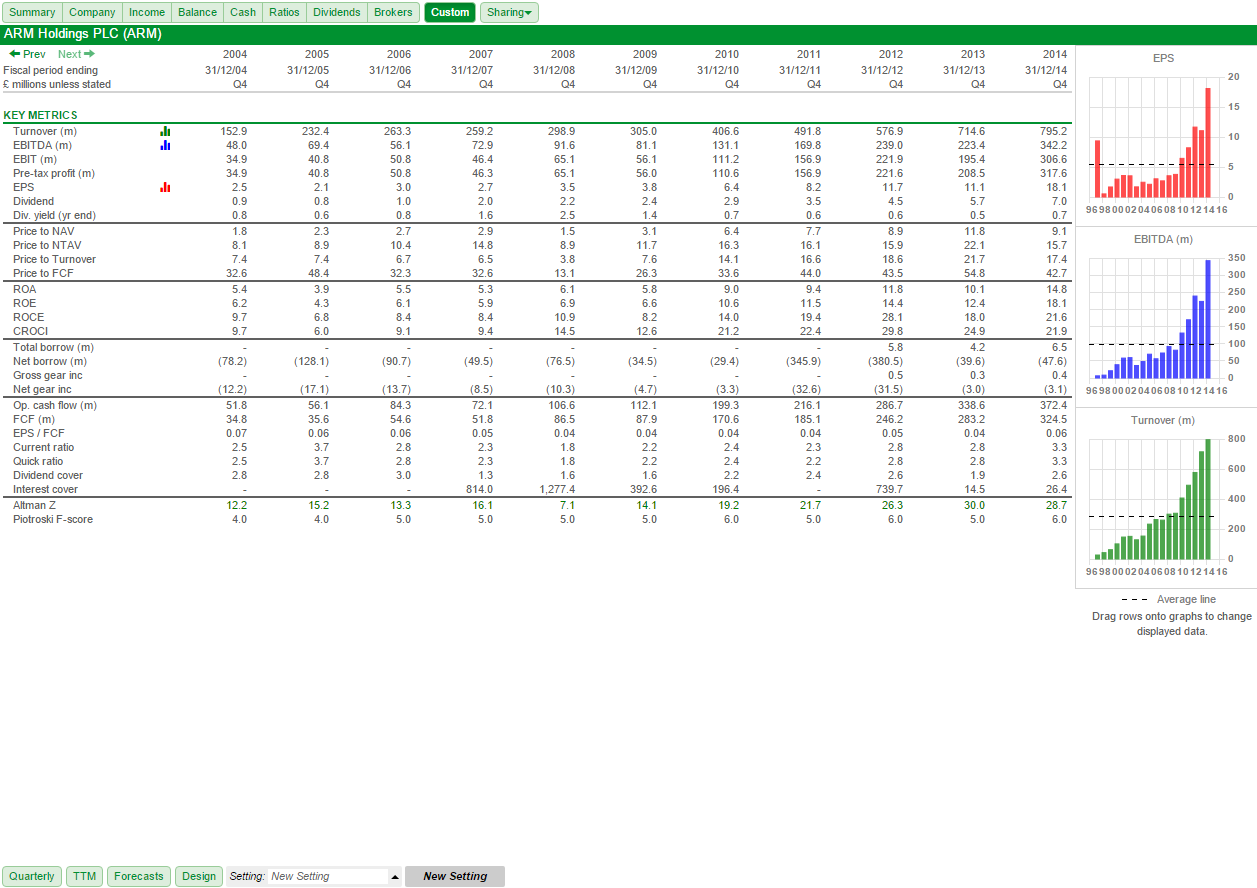Select the ROCE row label
This screenshot has height=888, width=1257.
[x=29, y=317]
